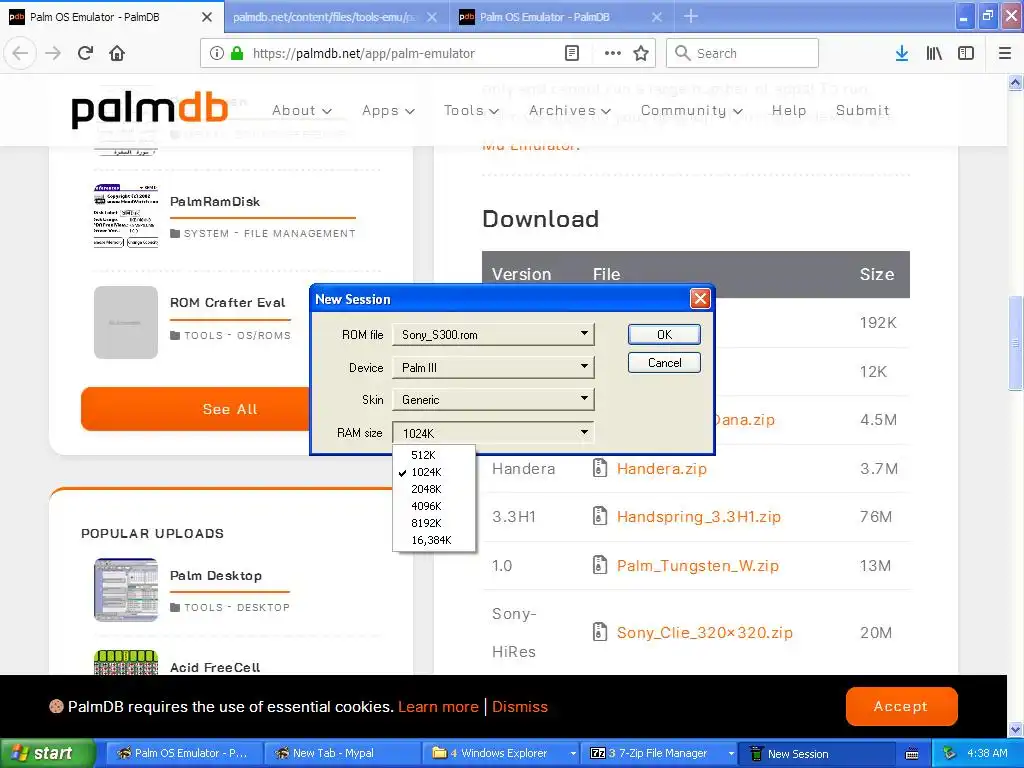Click the palmdb logo
The image size is (1024, 768).
pyautogui.click(x=150, y=109)
